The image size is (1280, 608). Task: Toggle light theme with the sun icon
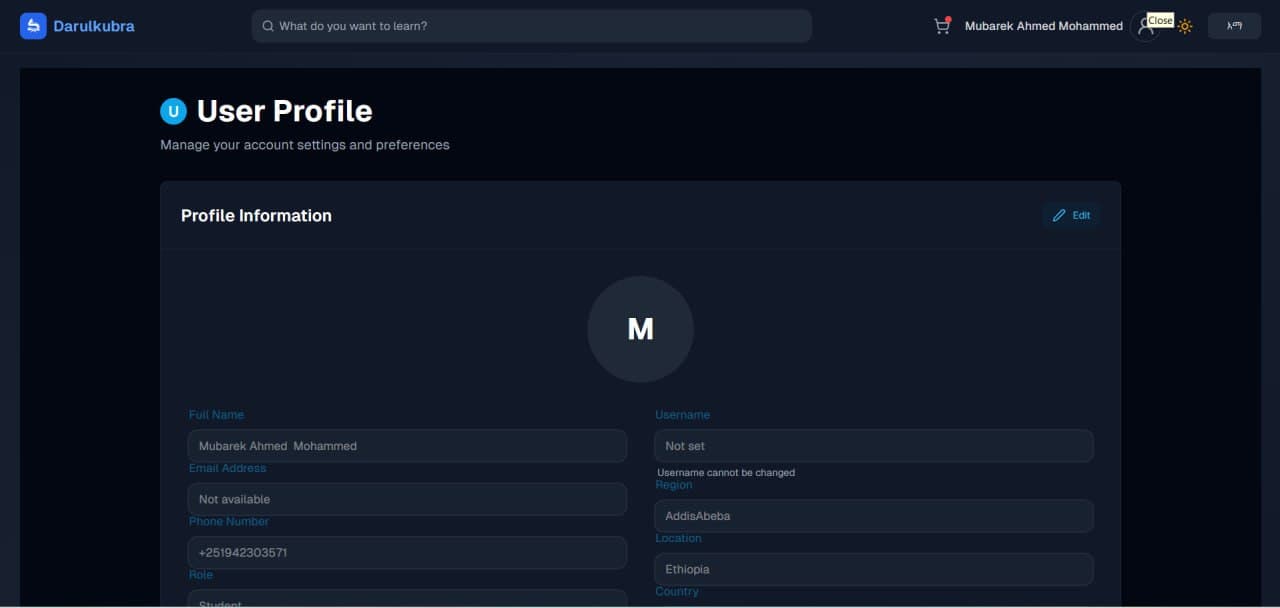click(x=1185, y=27)
